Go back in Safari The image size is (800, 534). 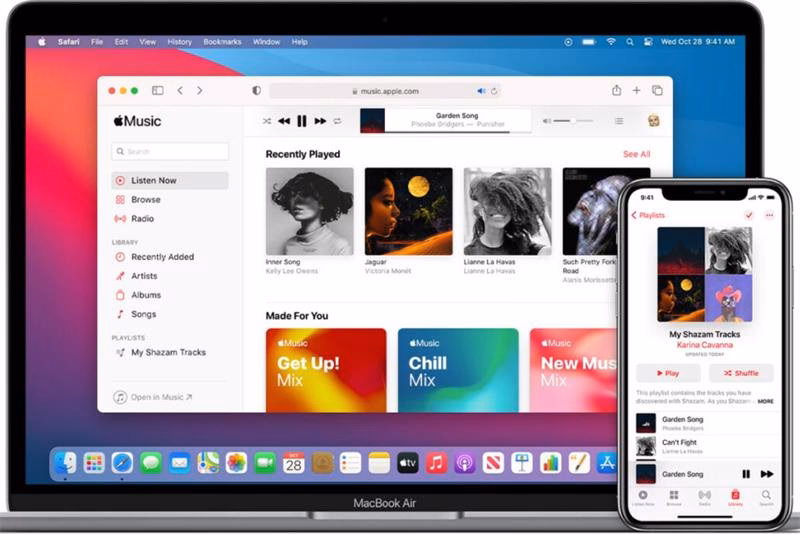click(x=180, y=90)
